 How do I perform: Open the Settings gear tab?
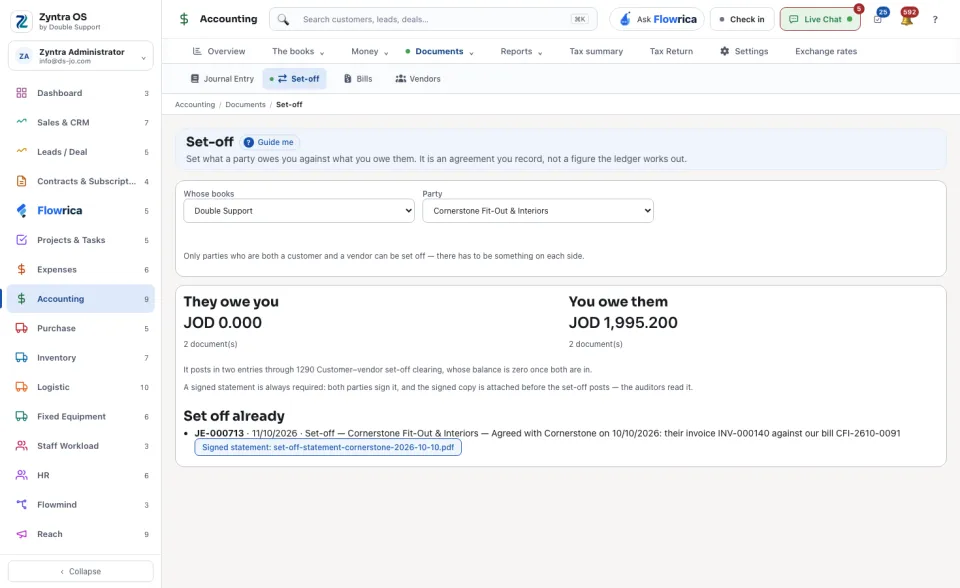click(x=744, y=51)
